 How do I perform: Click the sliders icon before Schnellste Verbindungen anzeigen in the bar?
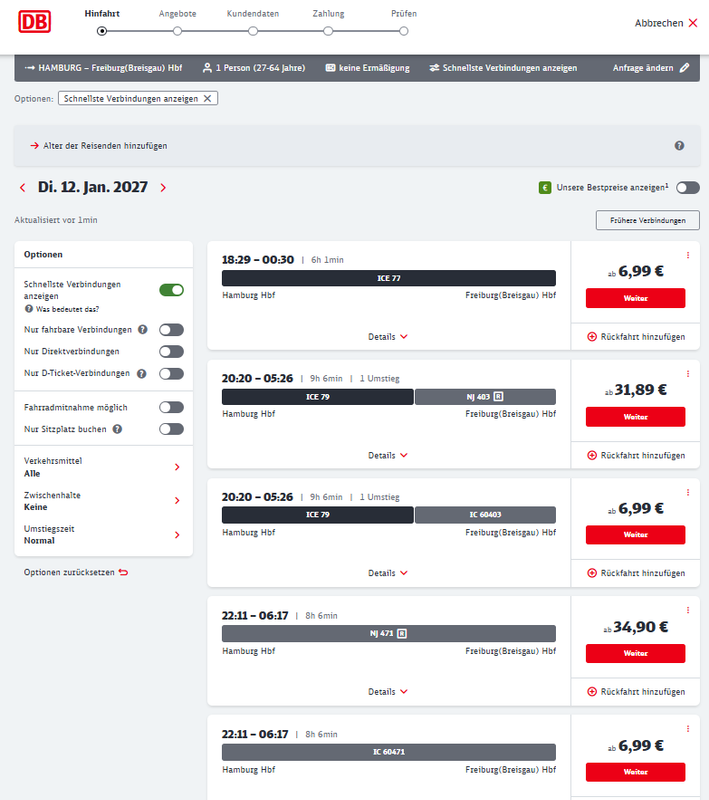click(x=434, y=68)
